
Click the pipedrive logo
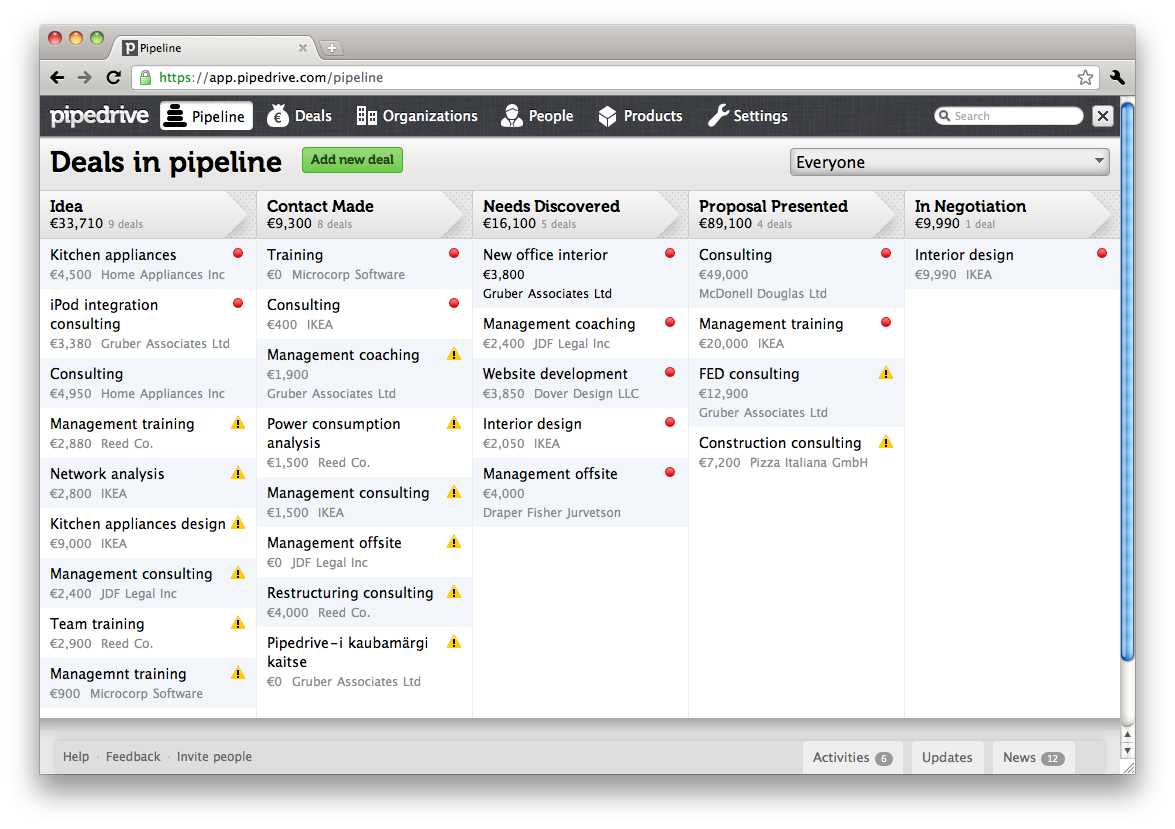pos(99,115)
